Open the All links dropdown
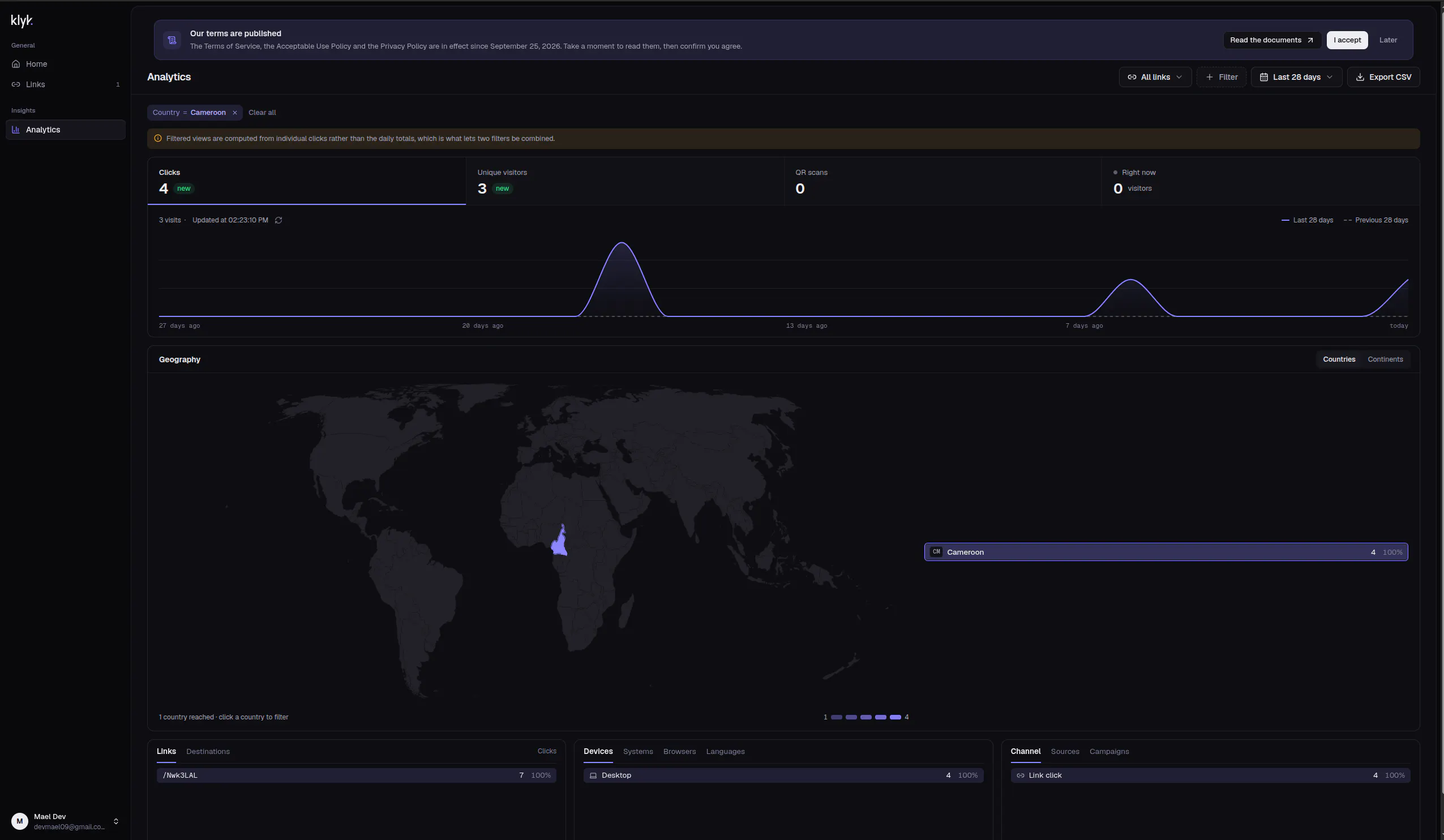The image size is (1444, 840). click(x=1155, y=77)
